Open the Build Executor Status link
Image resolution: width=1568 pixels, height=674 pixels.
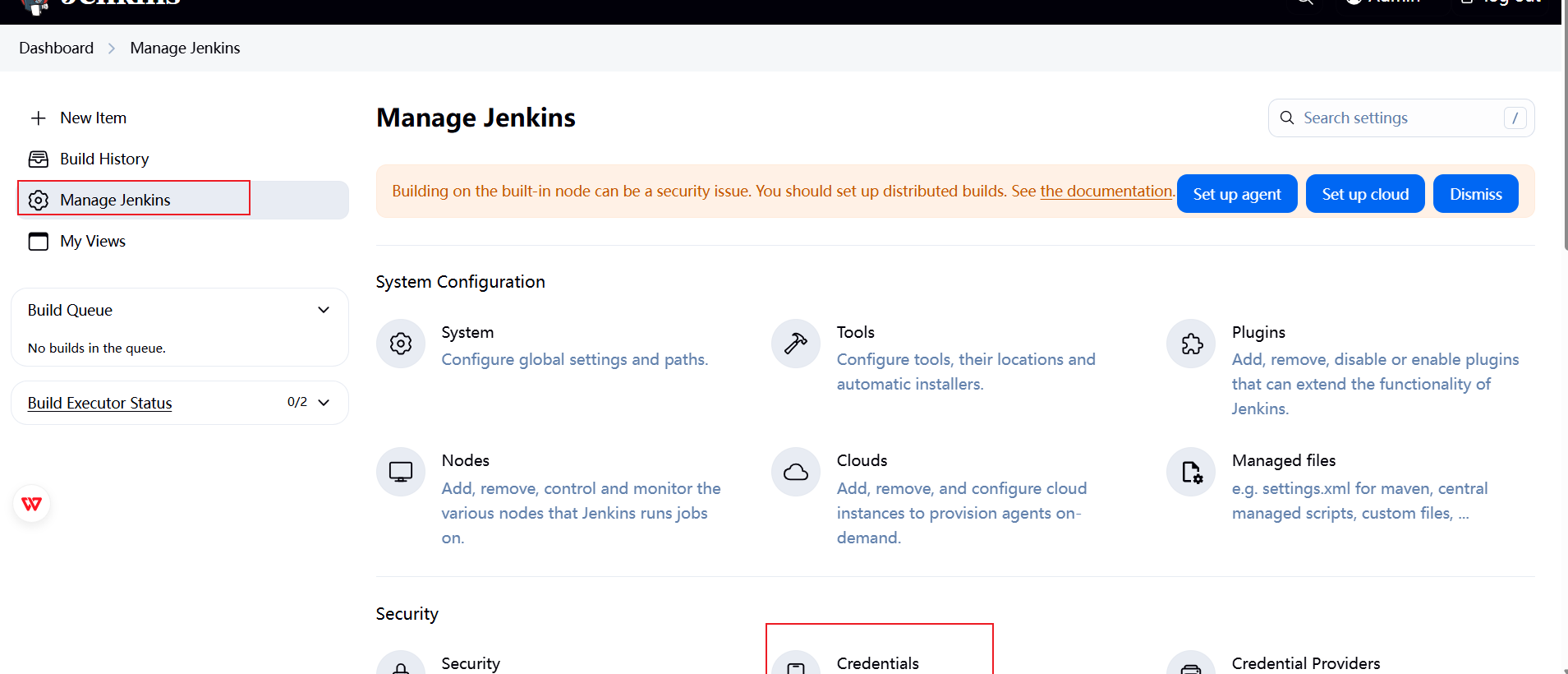(100, 403)
